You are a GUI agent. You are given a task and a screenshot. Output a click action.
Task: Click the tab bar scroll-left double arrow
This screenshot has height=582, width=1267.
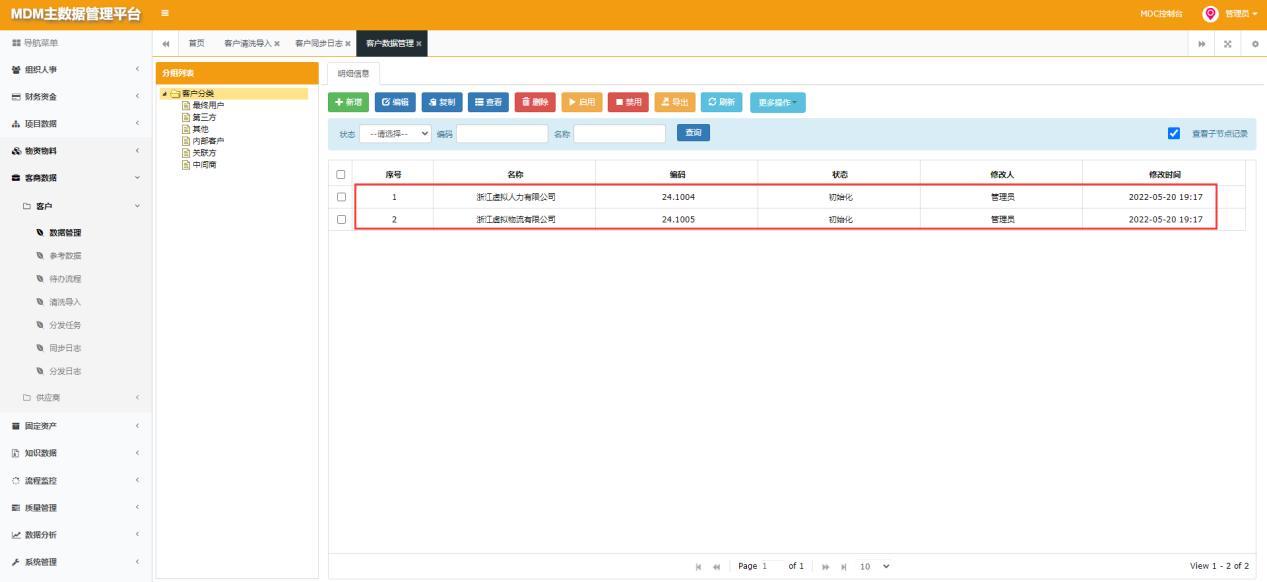[167, 43]
